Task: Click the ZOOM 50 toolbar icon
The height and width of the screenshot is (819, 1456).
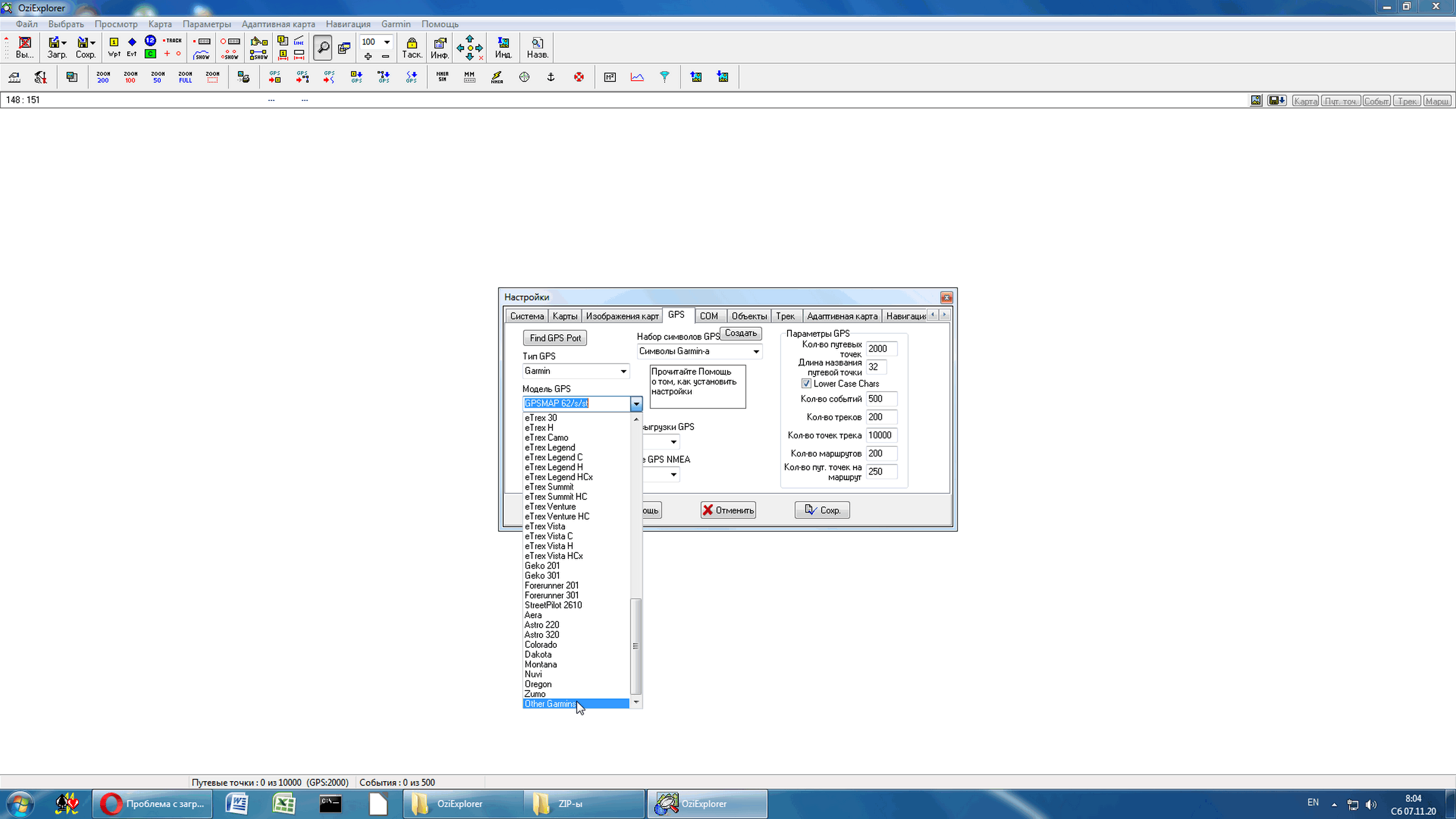Action: (158, 77)
